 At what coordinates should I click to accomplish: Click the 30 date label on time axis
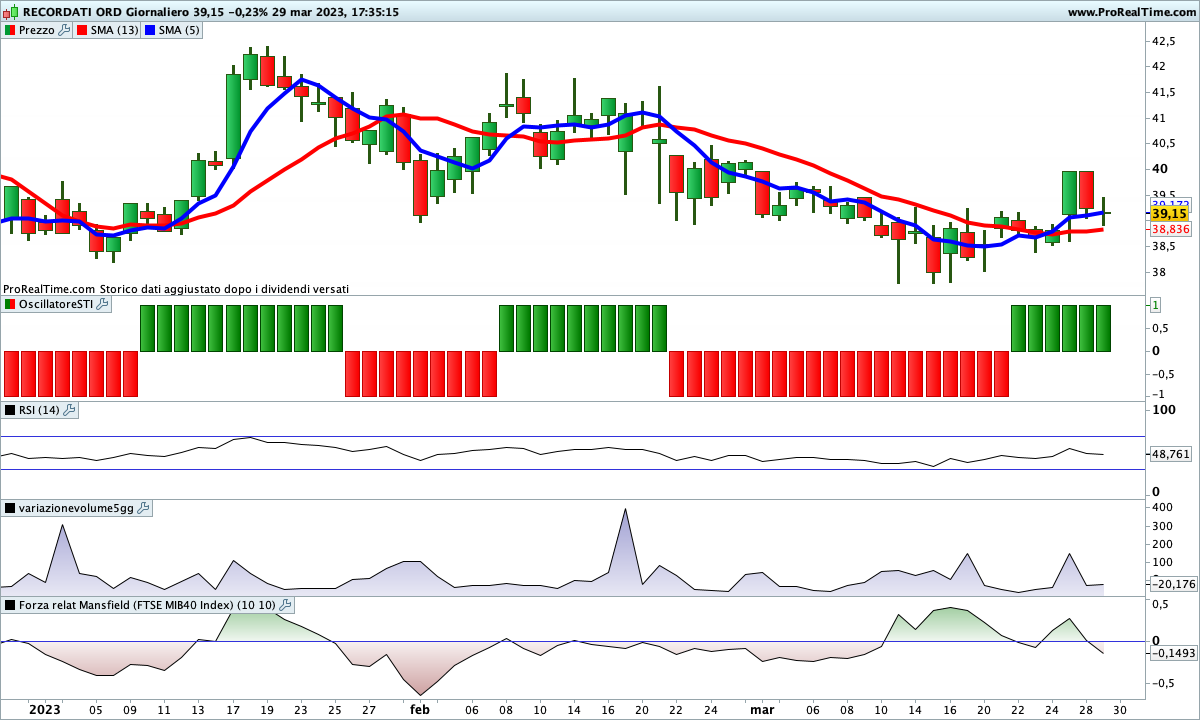click(x=1120, y=710)
